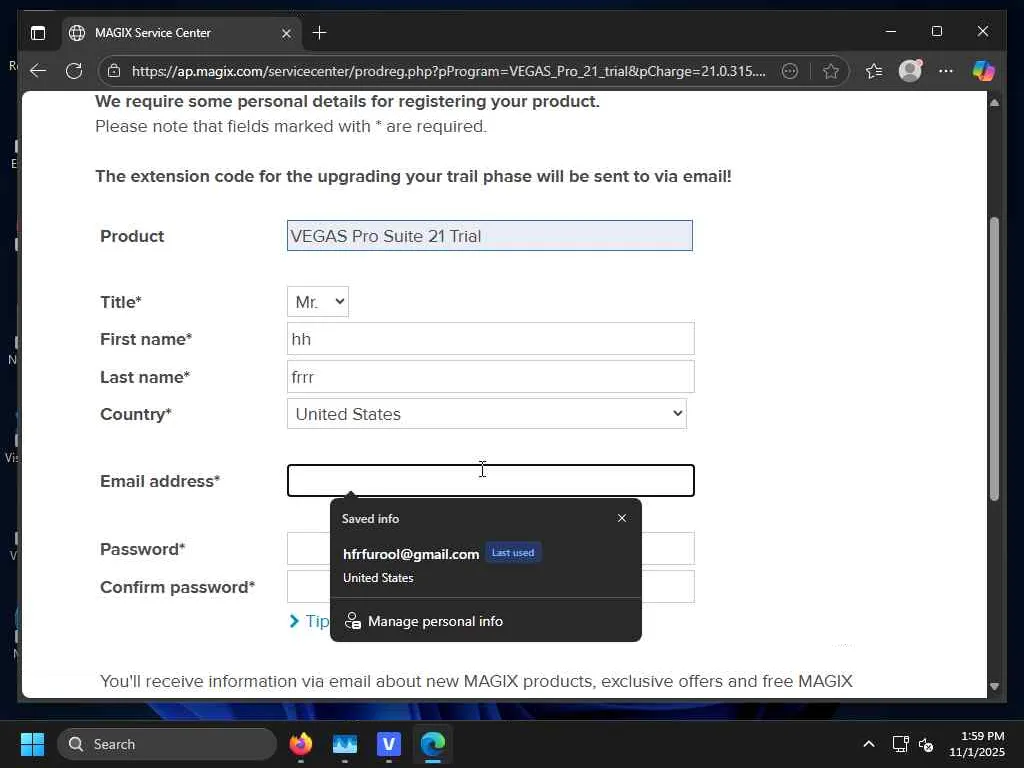Click the browser back arrow

click(38, 71)
